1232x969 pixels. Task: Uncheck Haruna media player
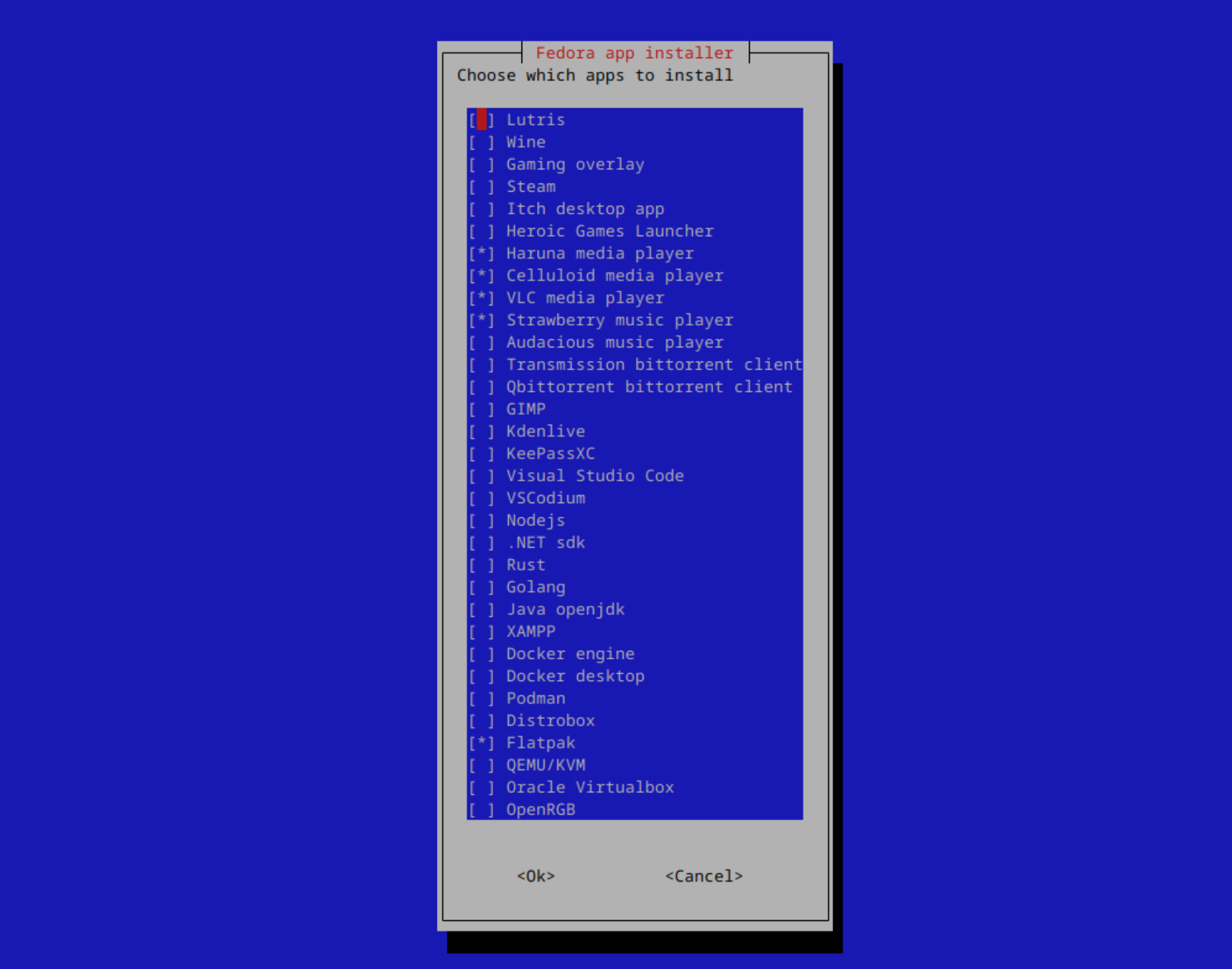coord(482,253)
